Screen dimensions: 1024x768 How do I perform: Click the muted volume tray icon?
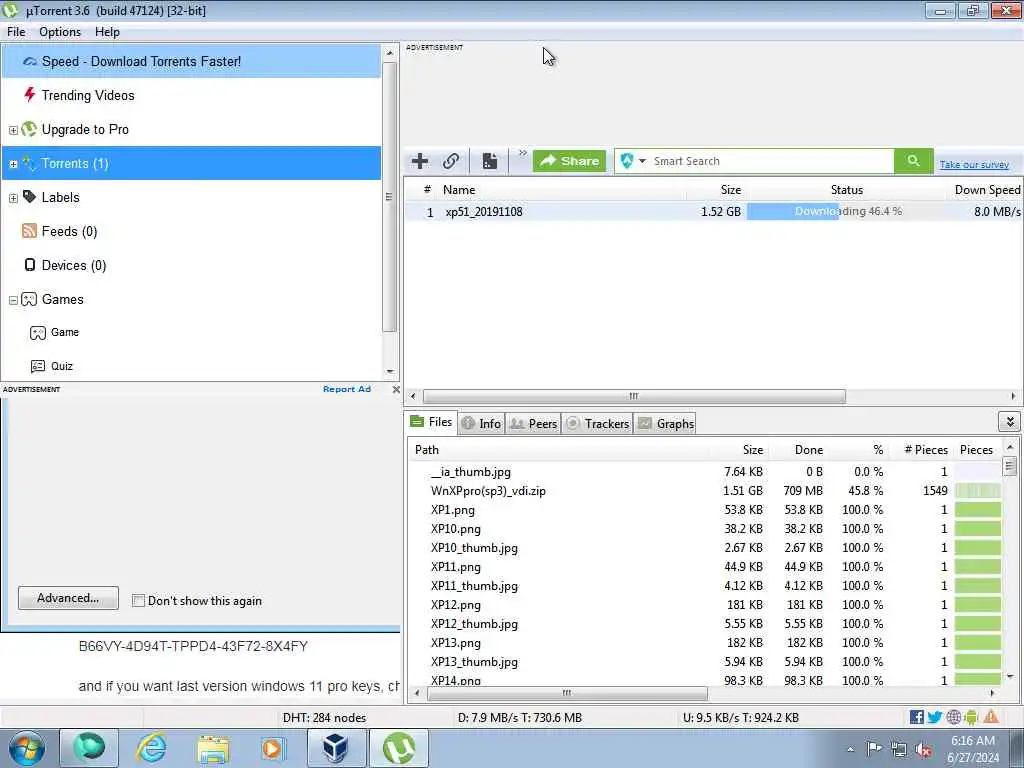point(923,750)
